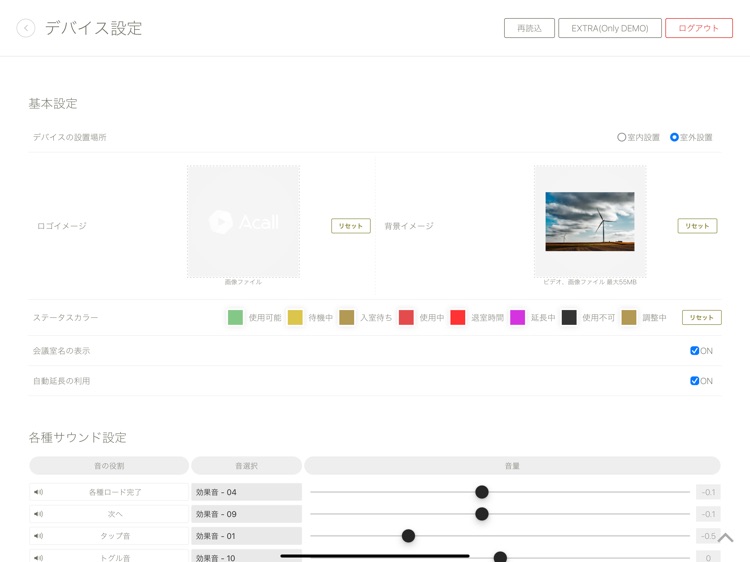Go back using the circled chevron icon
This screenshot has width=750, height=562.
[26, 28]
